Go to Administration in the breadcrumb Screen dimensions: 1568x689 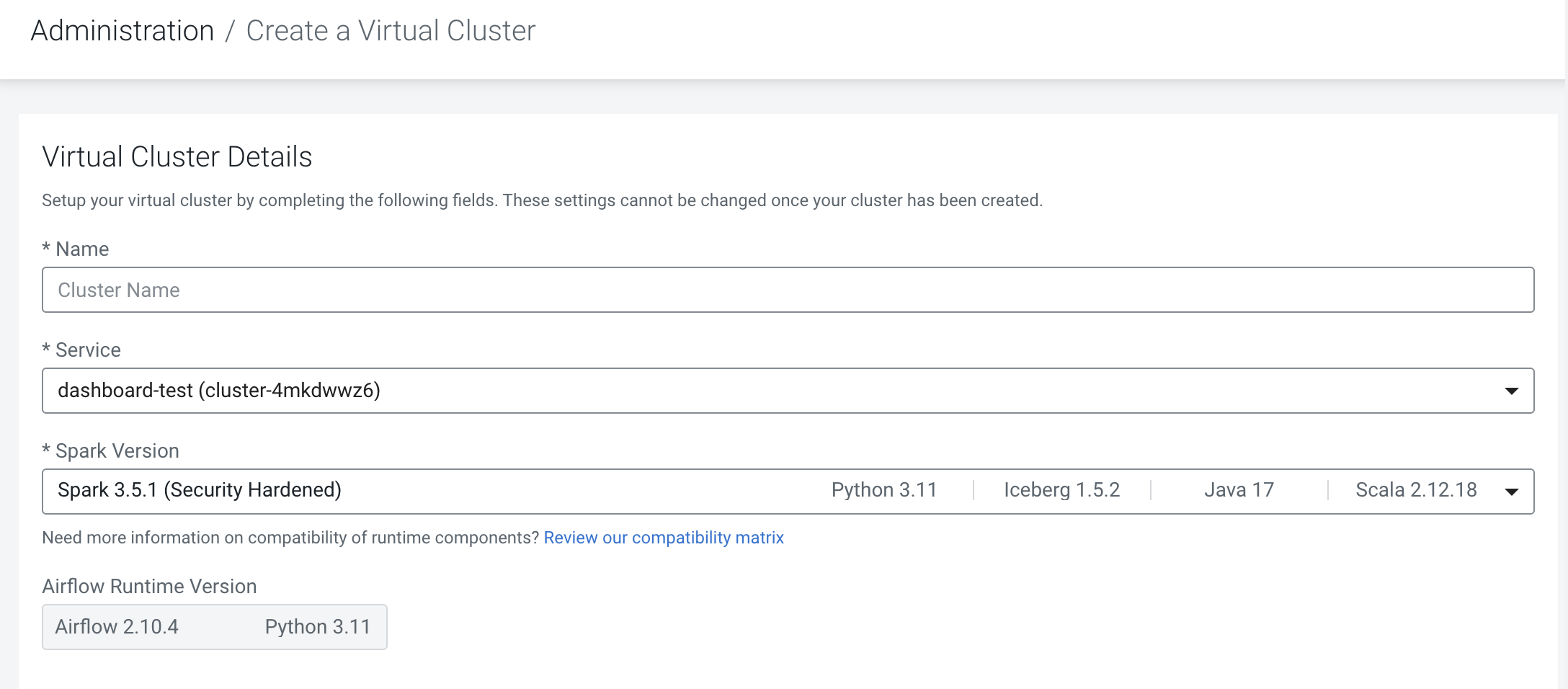point(122,31)
